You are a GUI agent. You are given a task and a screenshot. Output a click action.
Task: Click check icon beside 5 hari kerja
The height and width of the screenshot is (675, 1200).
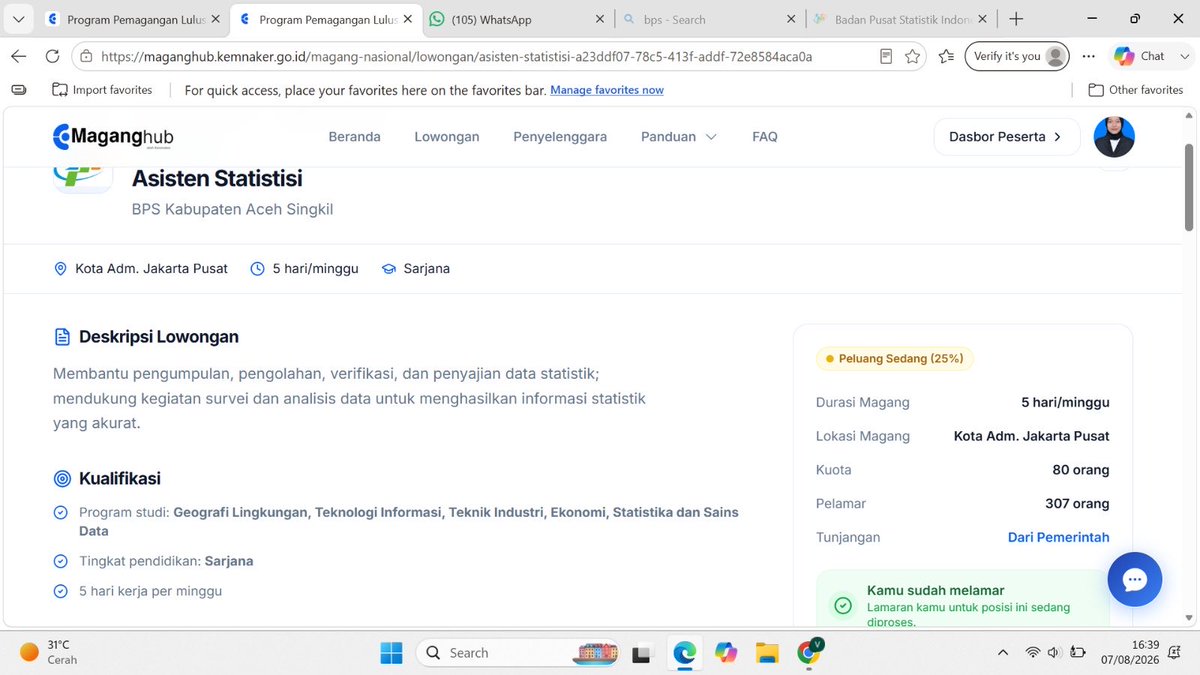point(61,592)
